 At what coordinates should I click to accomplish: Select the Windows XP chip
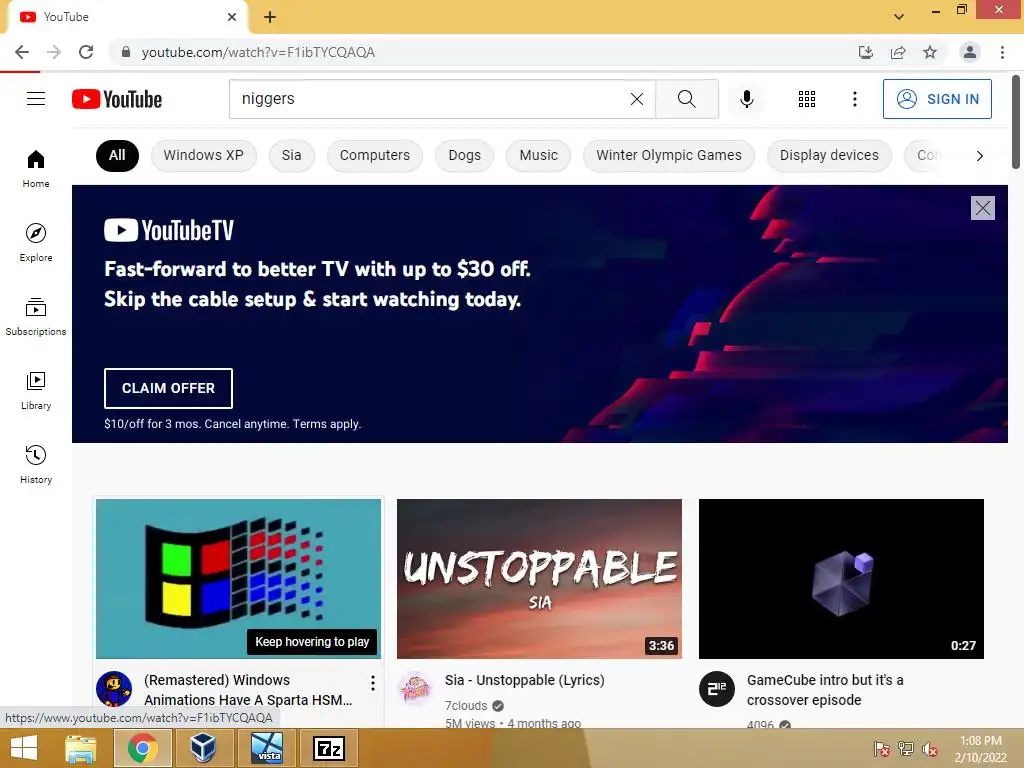[203, 155]
